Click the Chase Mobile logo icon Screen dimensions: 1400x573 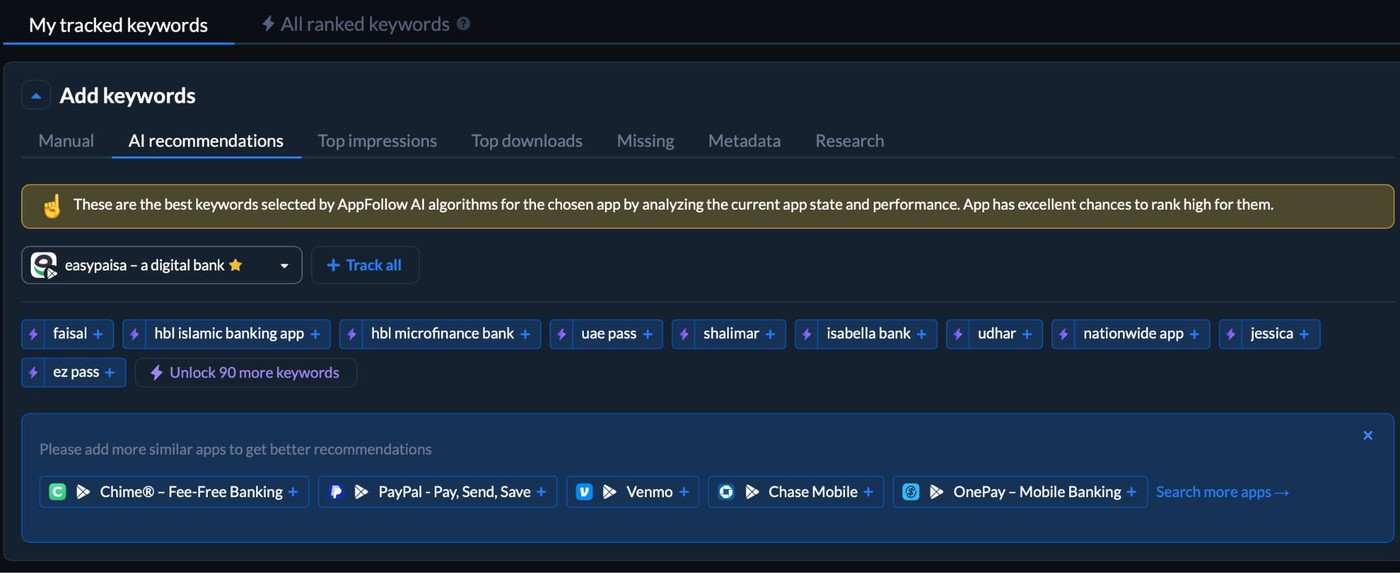click(x=726, y=492)
